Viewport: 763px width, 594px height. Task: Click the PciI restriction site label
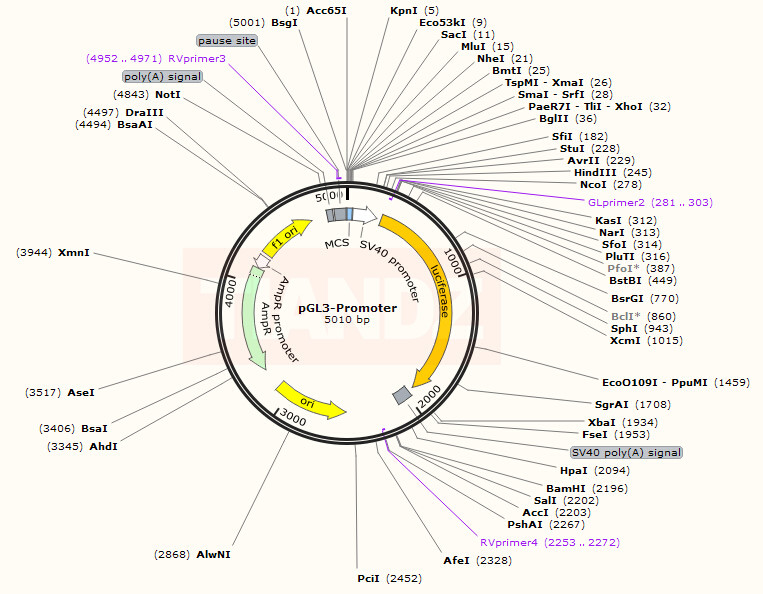click(x=369, y=578)
